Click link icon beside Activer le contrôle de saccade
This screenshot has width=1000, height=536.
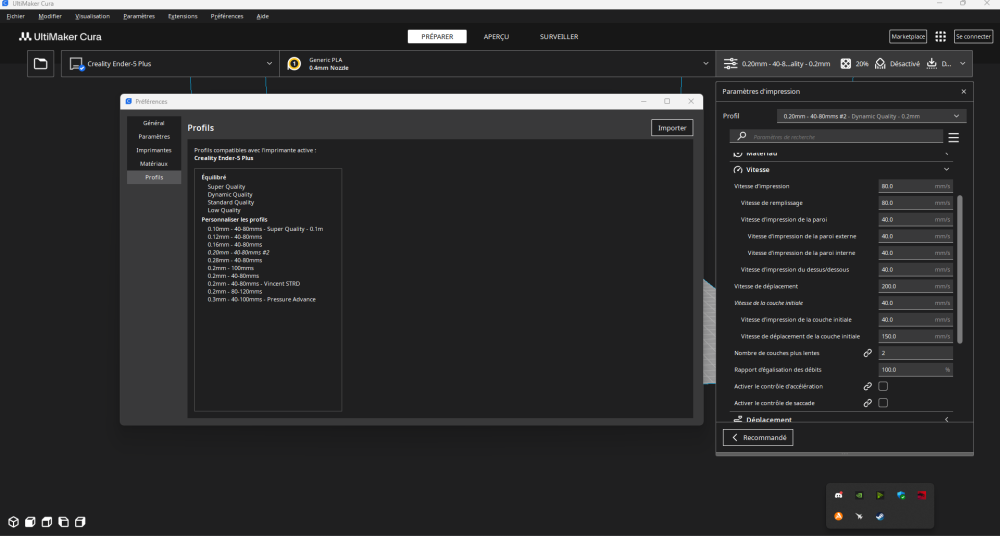pos(867,403)
